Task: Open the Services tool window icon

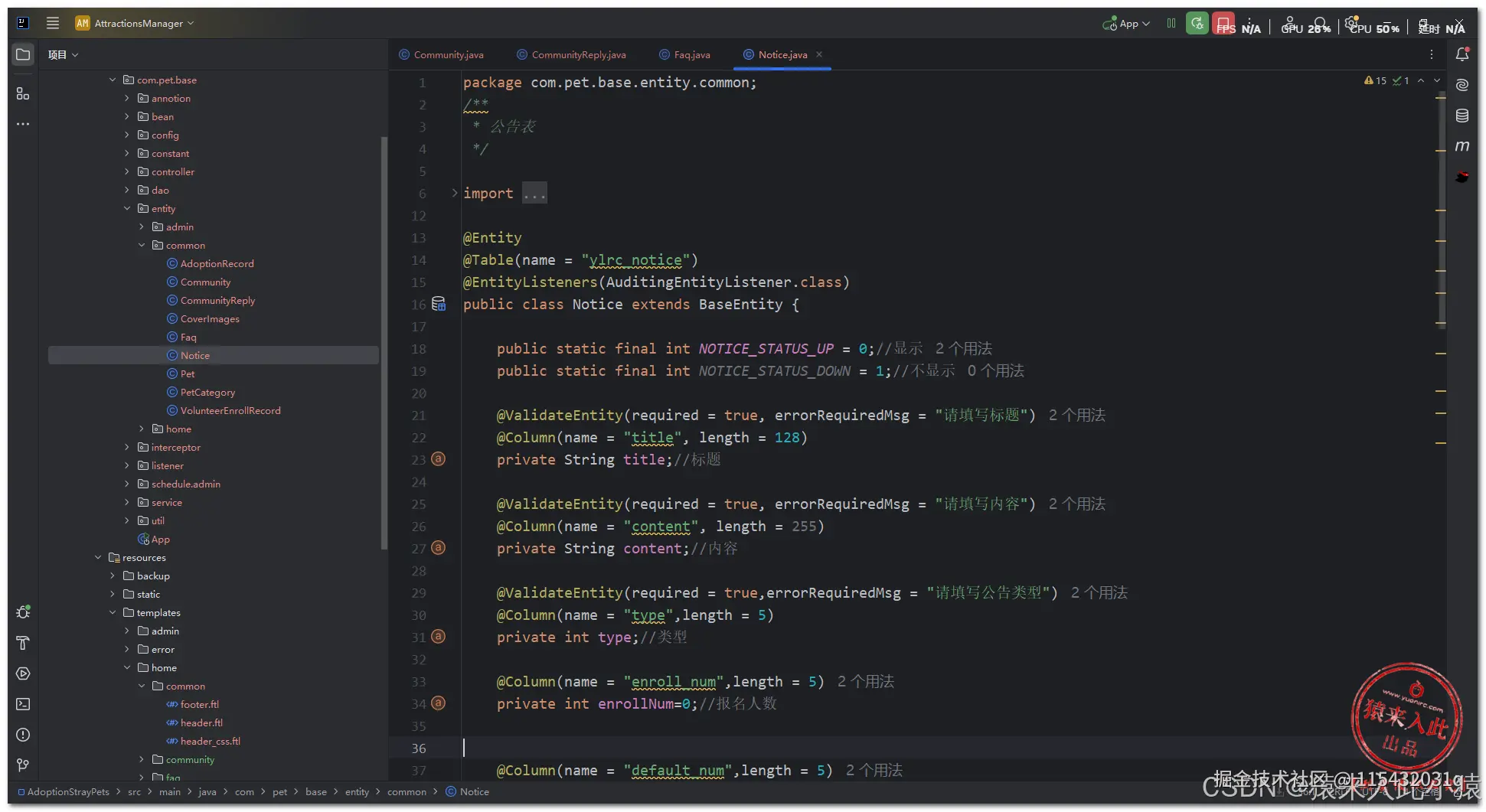Action: click(23, 673)
